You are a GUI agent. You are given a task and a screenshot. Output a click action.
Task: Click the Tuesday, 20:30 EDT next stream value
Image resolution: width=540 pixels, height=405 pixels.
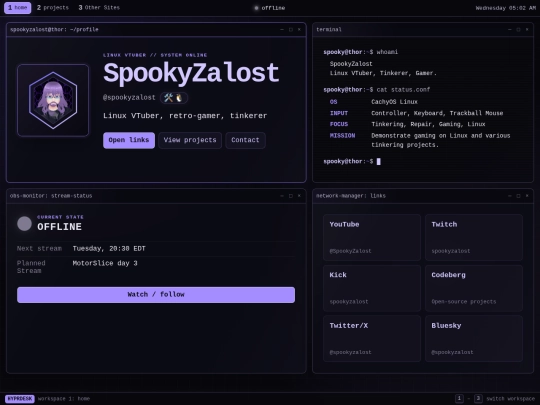109,249
